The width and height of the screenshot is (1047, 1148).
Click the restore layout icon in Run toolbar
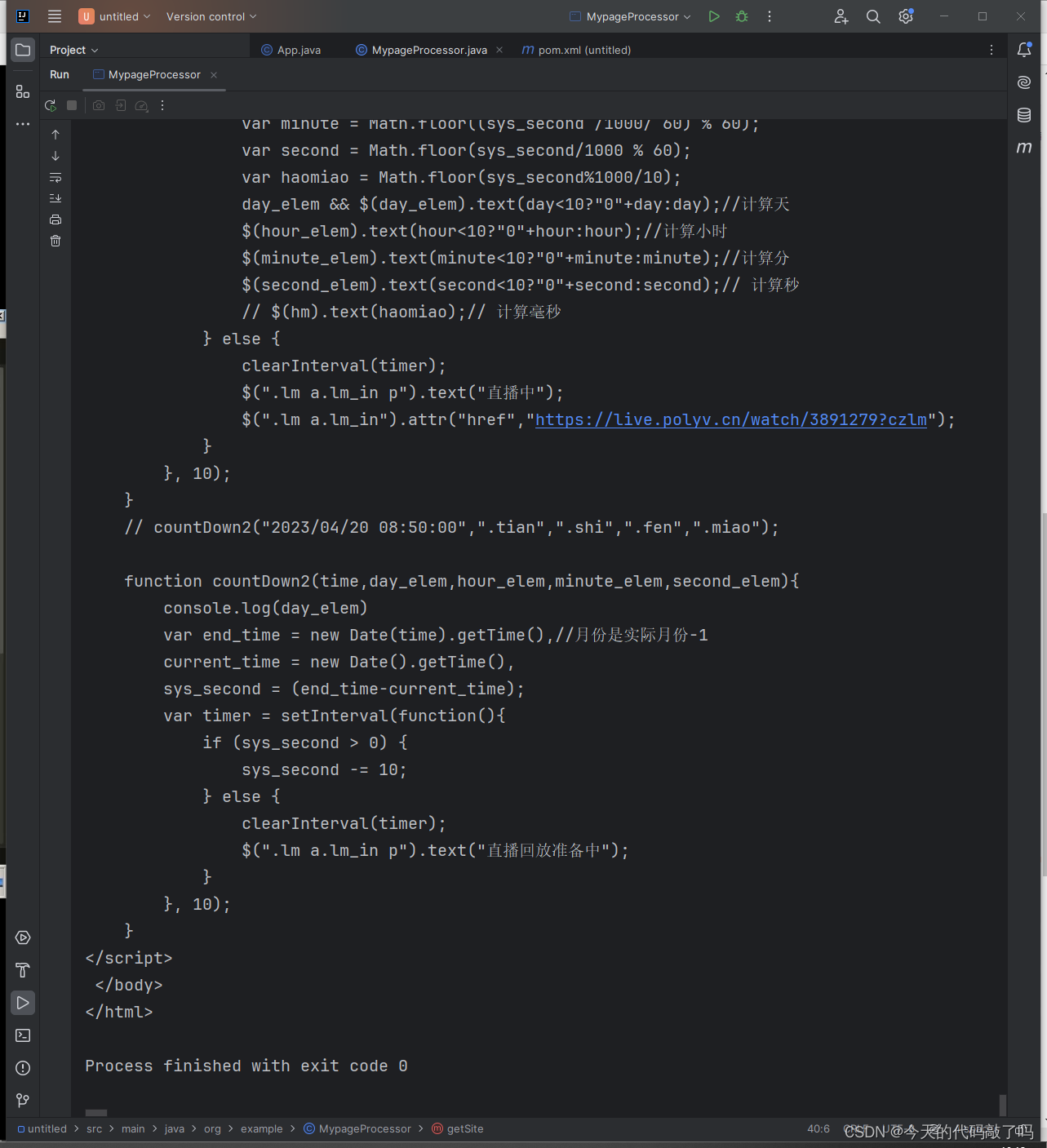tap(121, 105)
